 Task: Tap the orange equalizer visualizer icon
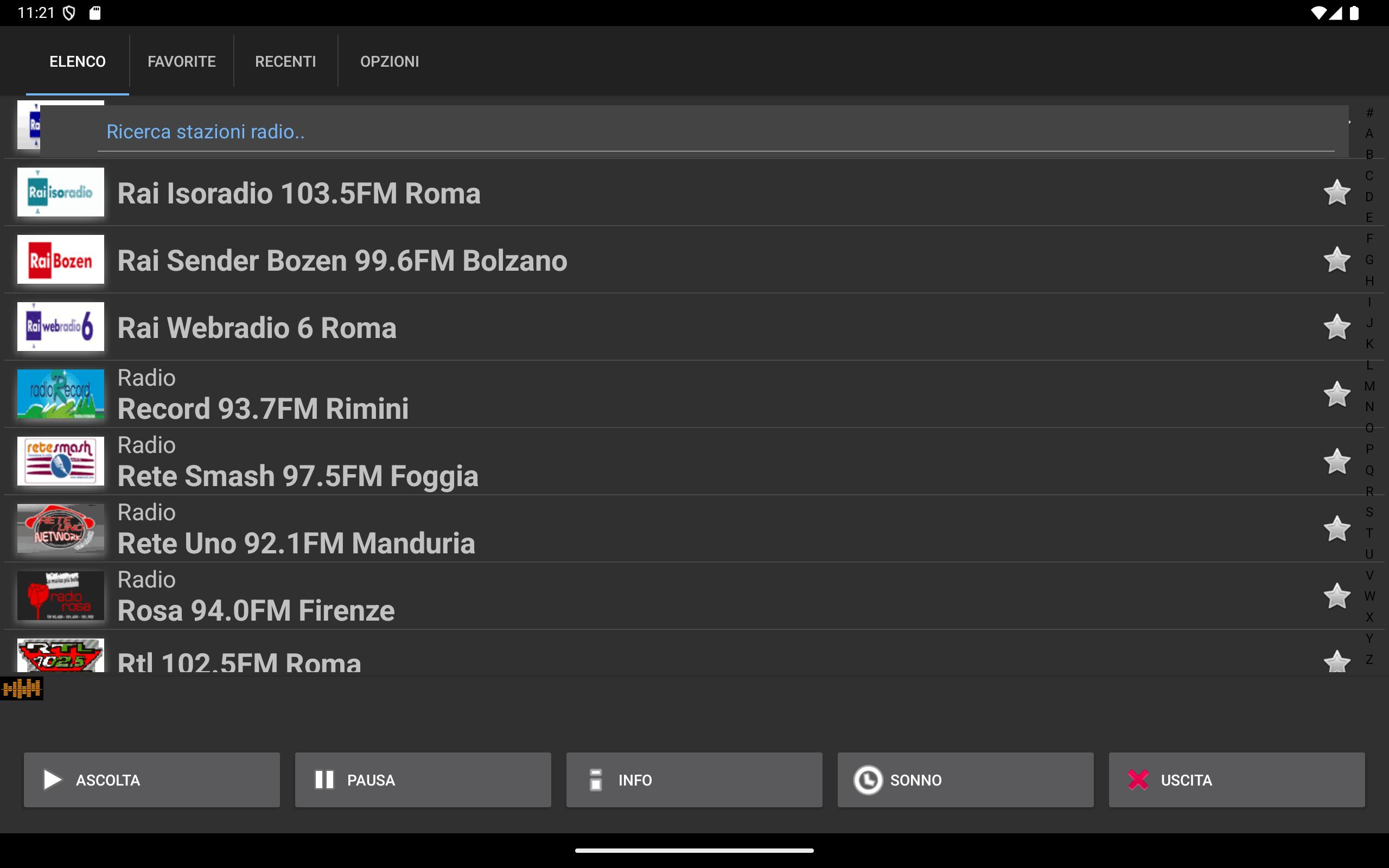click(22, 688)
